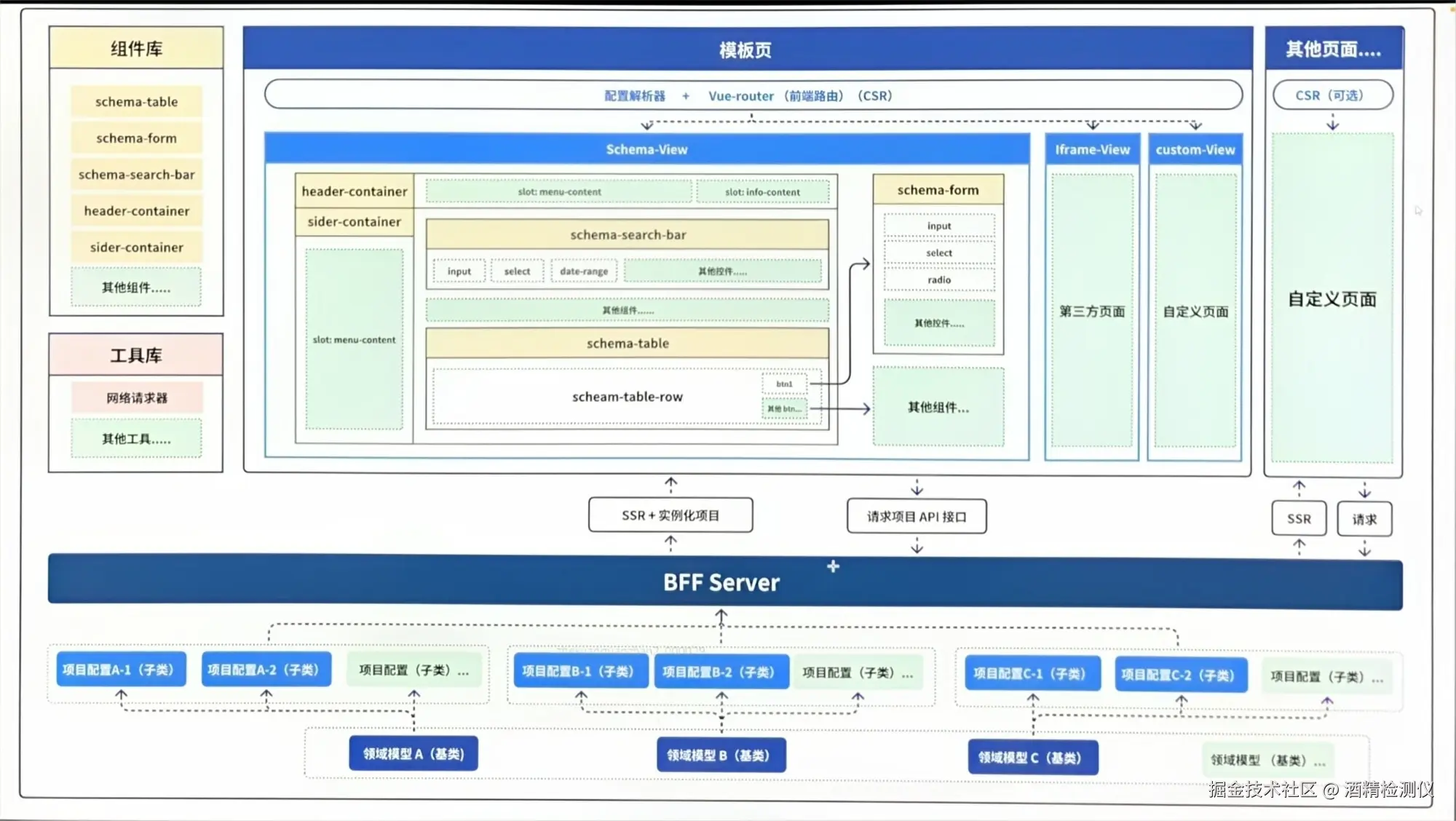The width and height of the screenshot is (1456, 821).
Task: Click the schema-table box in component library
Action: click(x=136, y=102)
